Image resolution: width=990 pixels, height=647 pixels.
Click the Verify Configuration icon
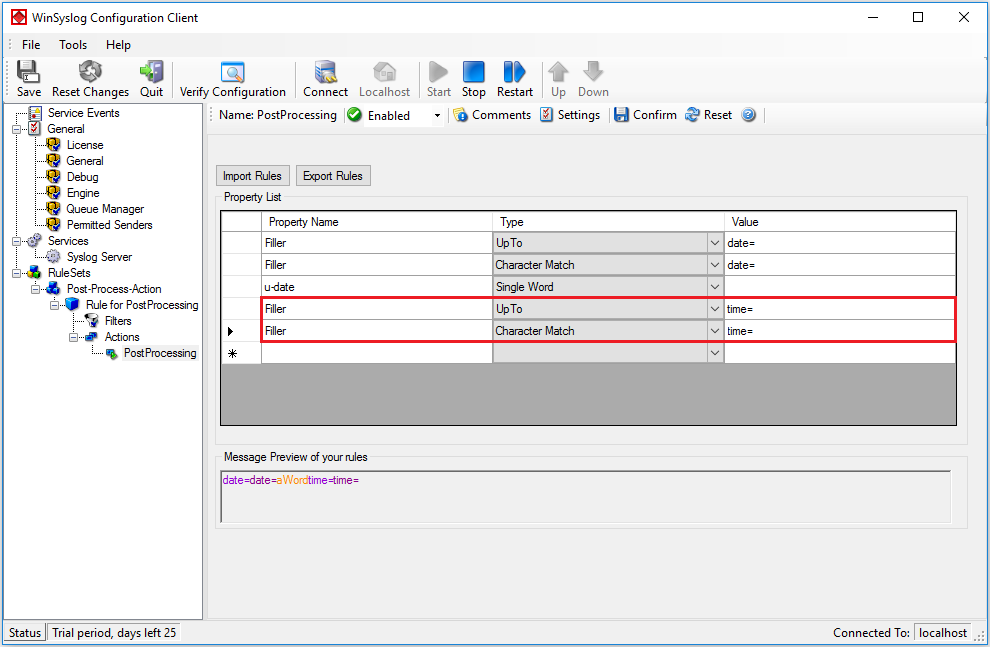(x=232, y=73)
